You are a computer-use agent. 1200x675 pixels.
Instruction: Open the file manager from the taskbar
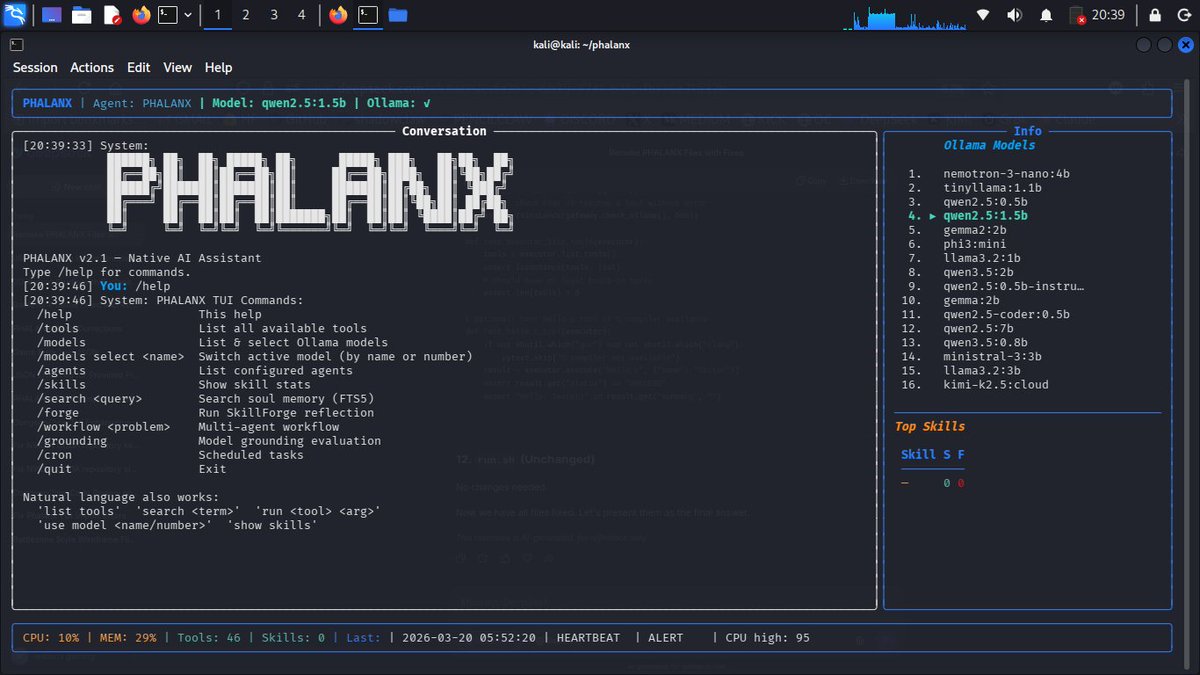pyautogui.click(x=82, y=15)
